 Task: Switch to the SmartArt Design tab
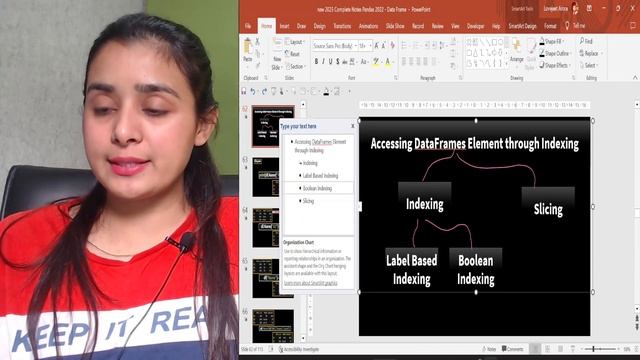pyautogui.click(x=522, y=26)
